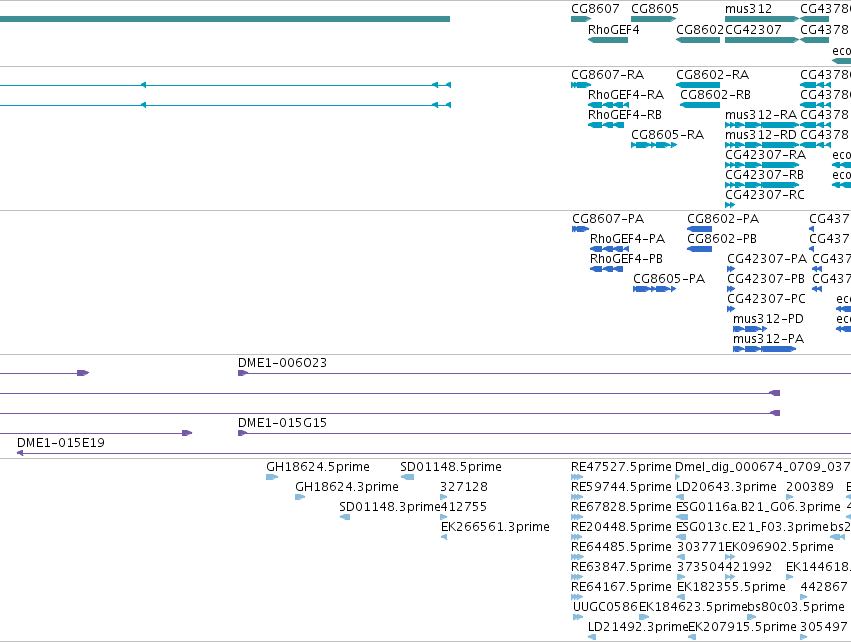Open the CG8602-RB transcript label
Image resolution: width=851 pixels, height=642 pixels.
pos(715,95)
